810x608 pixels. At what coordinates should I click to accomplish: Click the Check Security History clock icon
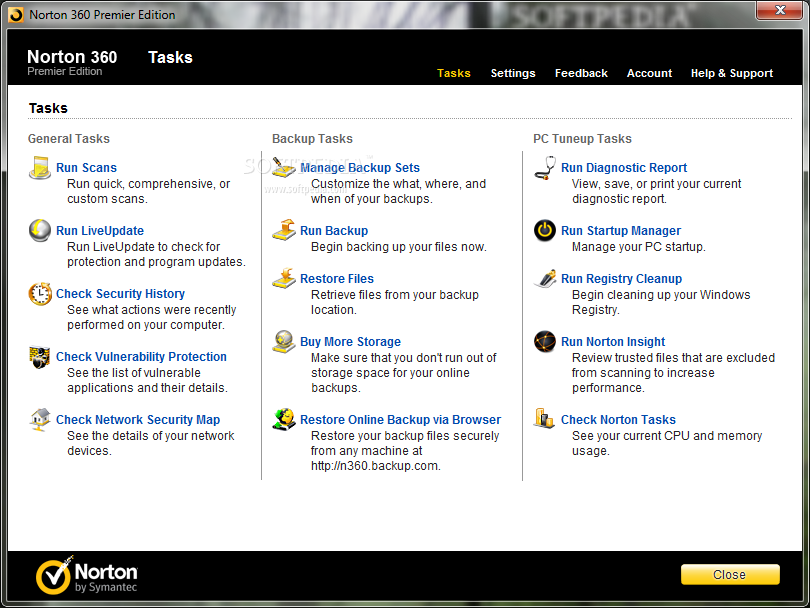(40, 293)
